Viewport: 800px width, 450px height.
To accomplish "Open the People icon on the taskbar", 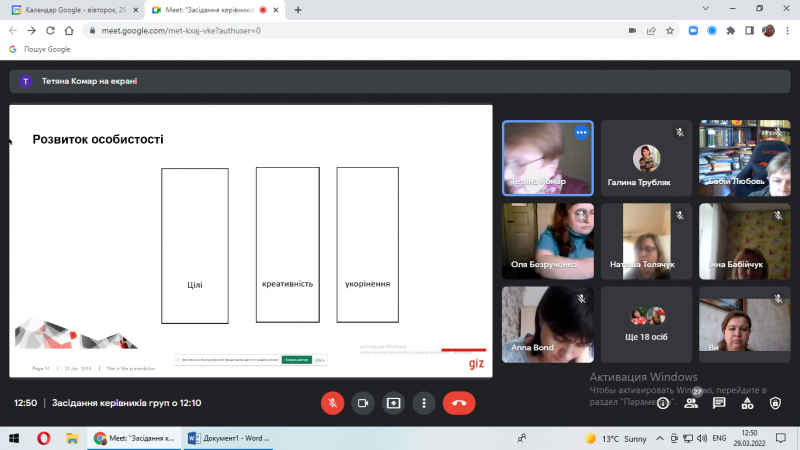I will tap(521, 438).
